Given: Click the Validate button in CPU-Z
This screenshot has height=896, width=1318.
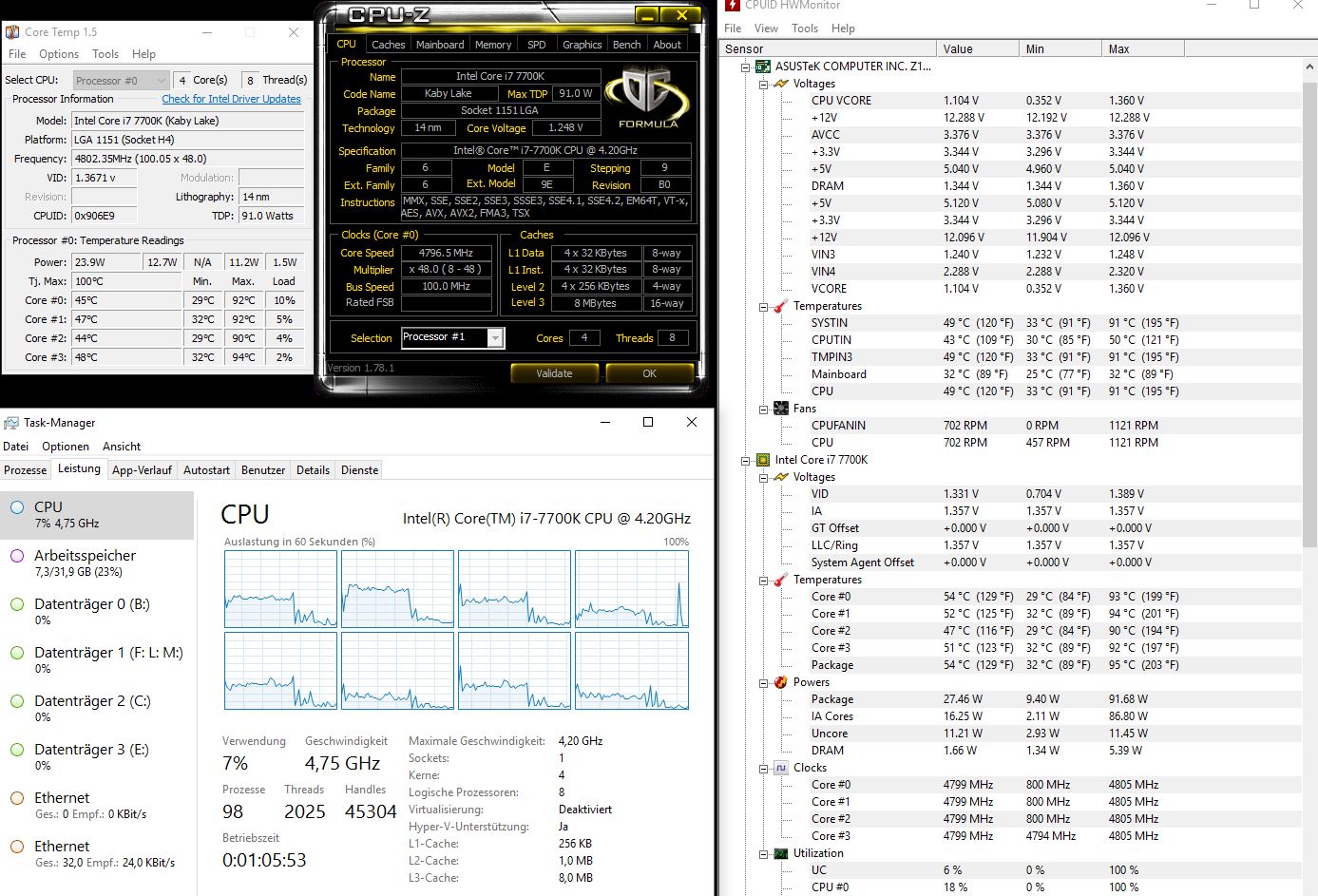Looking at the screenshot, I should click(x=554, y=373).
